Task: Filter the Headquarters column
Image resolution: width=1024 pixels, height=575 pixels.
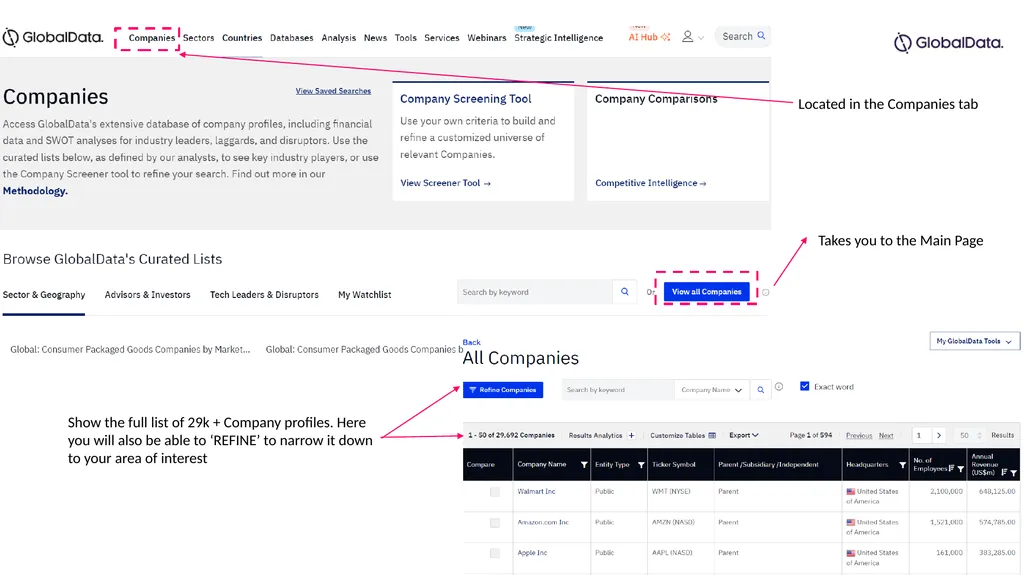Action: pos(903,465)
